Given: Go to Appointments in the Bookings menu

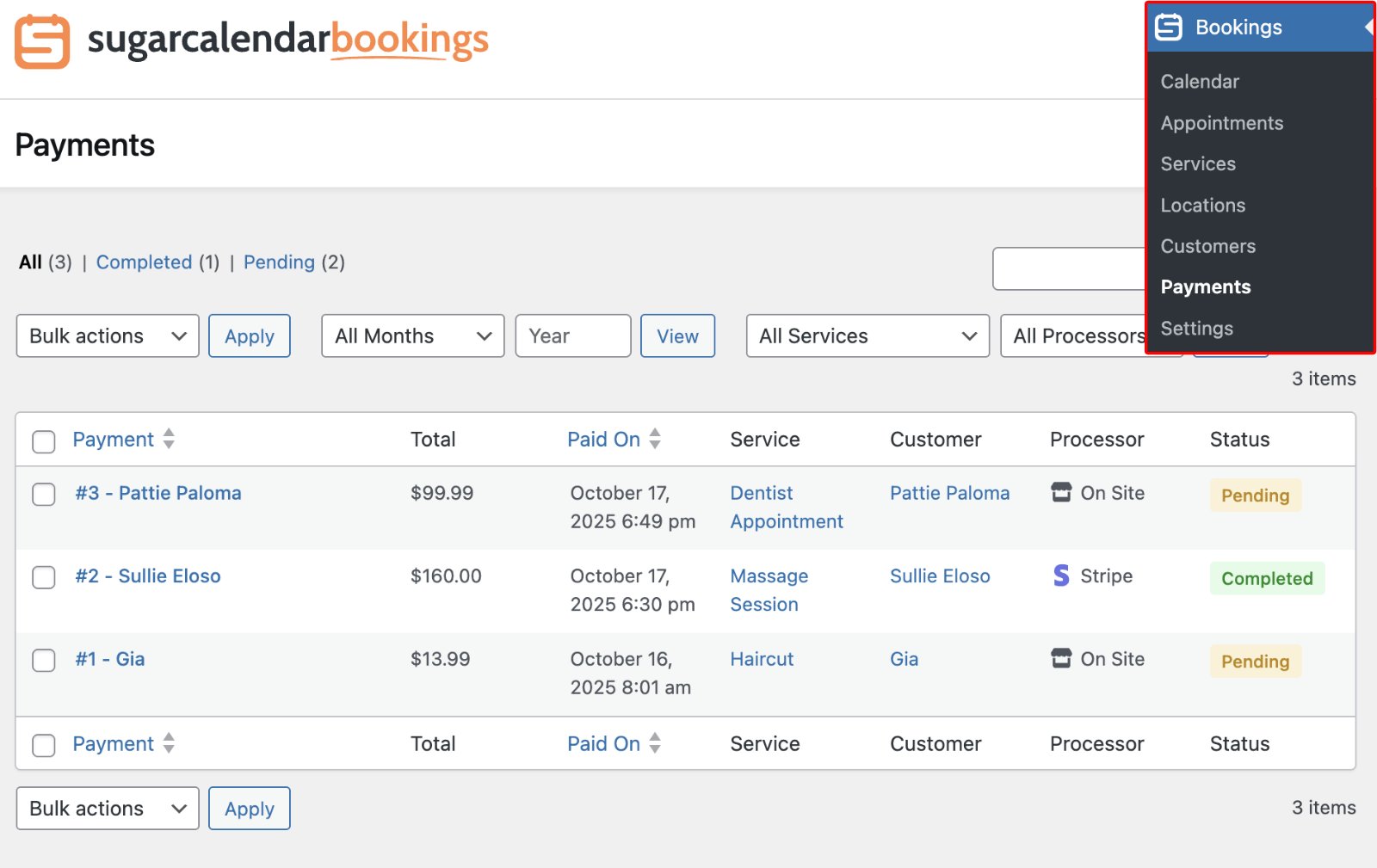Looking at the screenshot, I should [x=1221, y=123].
